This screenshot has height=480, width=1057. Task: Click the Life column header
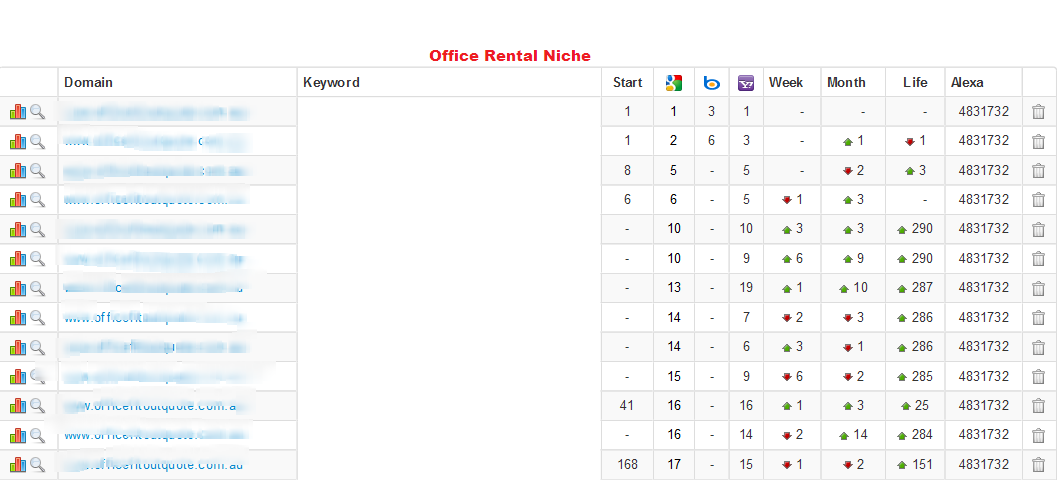915,83
